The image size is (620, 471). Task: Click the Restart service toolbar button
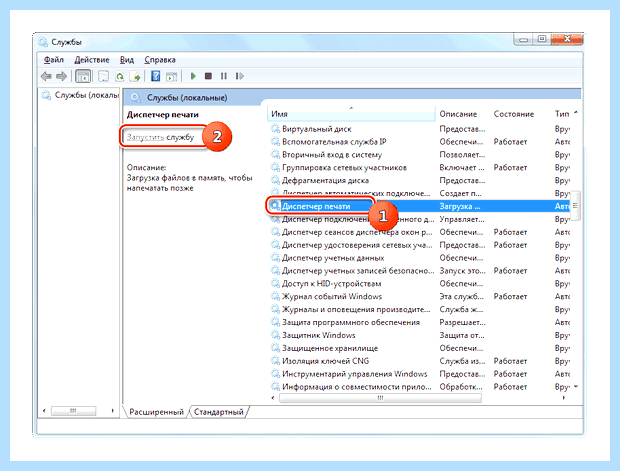(x=240, y=76)
